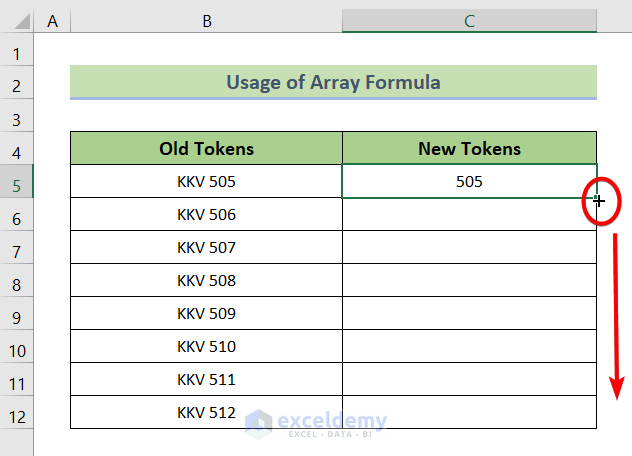632x456 pixels.
Task: Click the fill handle on cell C5
Action: (x=597, y=198)
